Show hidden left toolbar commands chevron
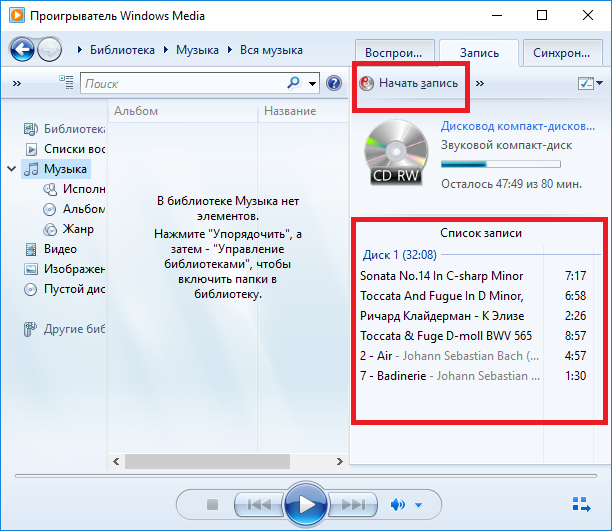The width and height of the screenshot is (612, 531). coord(17,83)
